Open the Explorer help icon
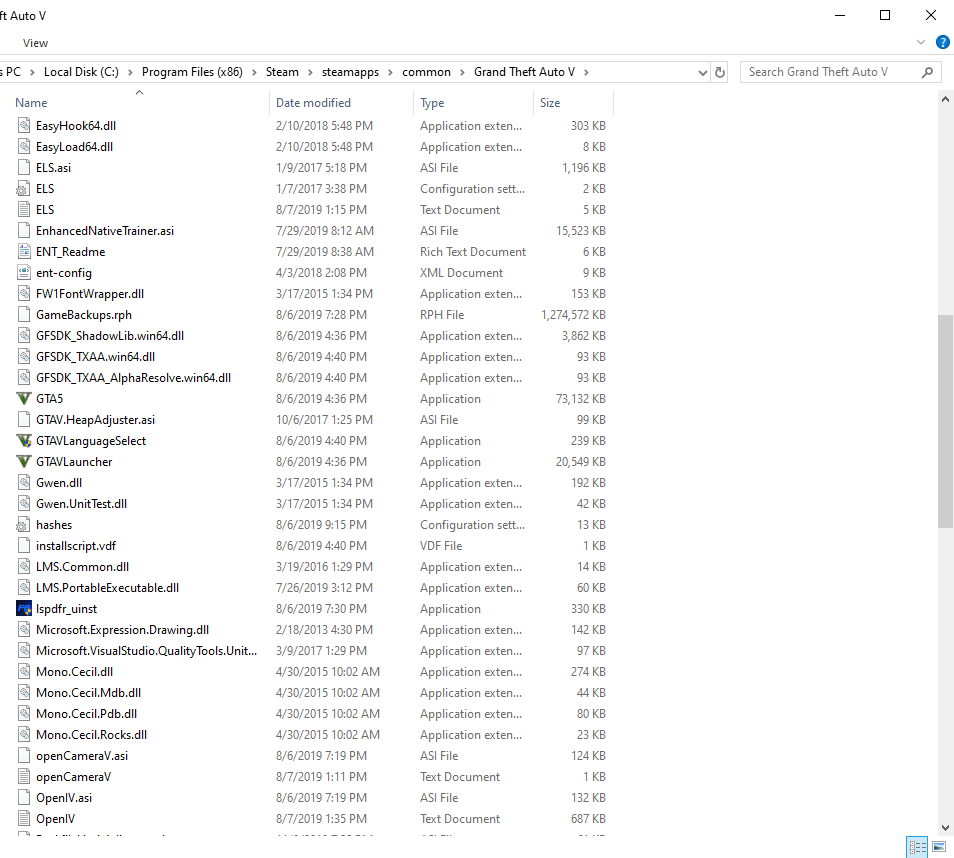Image resolution: width=954 pixels, height=858 pixels. (x=942, y=42)
